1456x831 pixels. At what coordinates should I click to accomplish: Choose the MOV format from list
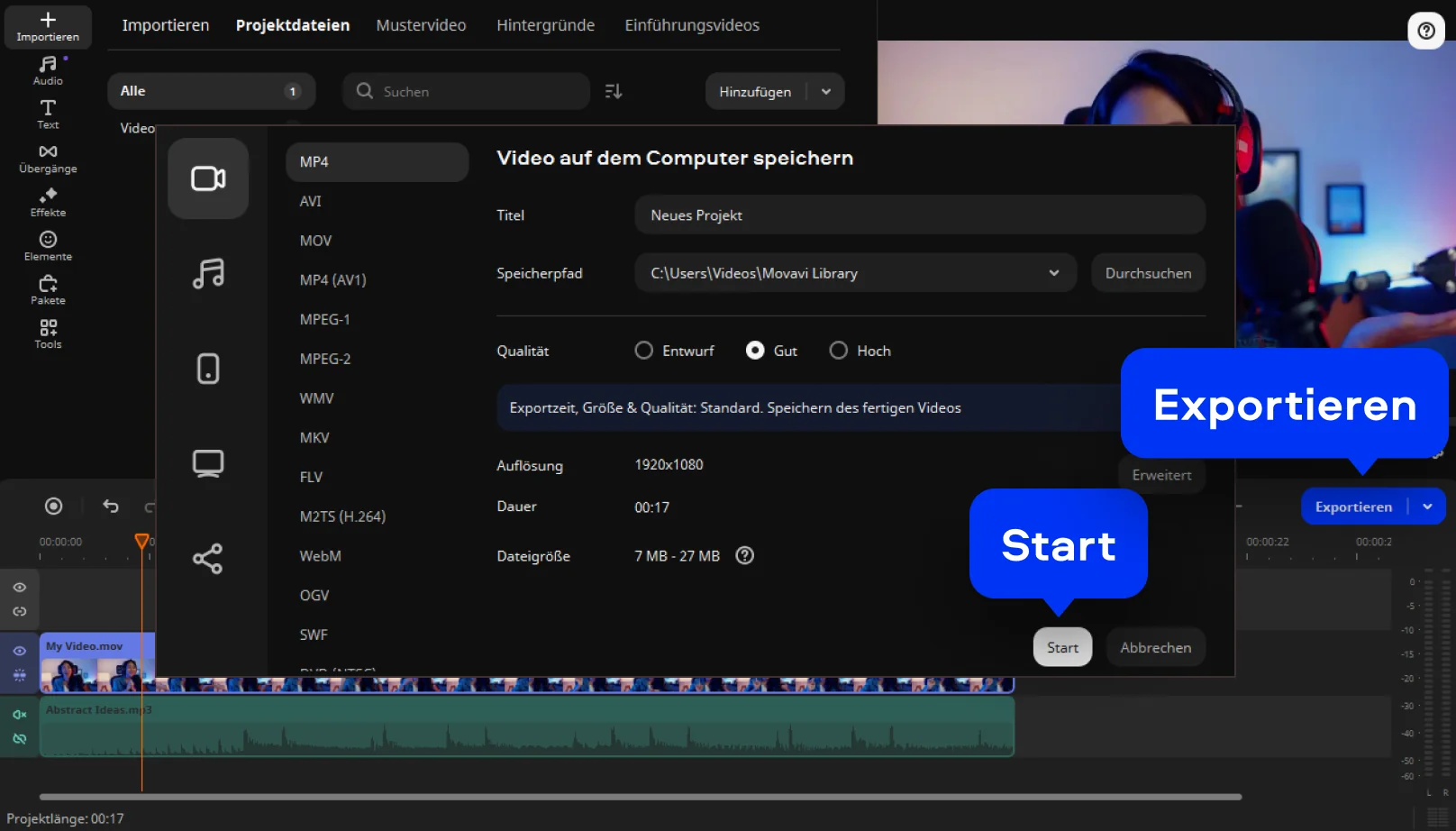coord(316,241)
